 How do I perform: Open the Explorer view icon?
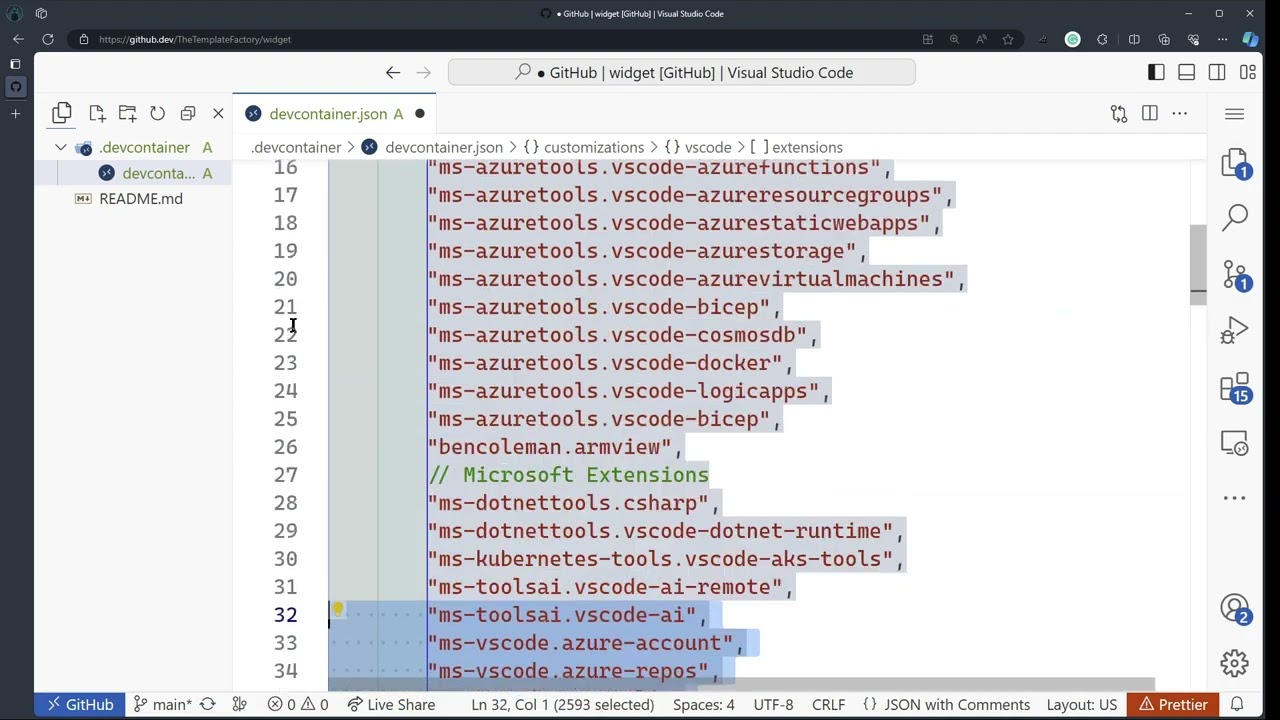pos(62,113)
